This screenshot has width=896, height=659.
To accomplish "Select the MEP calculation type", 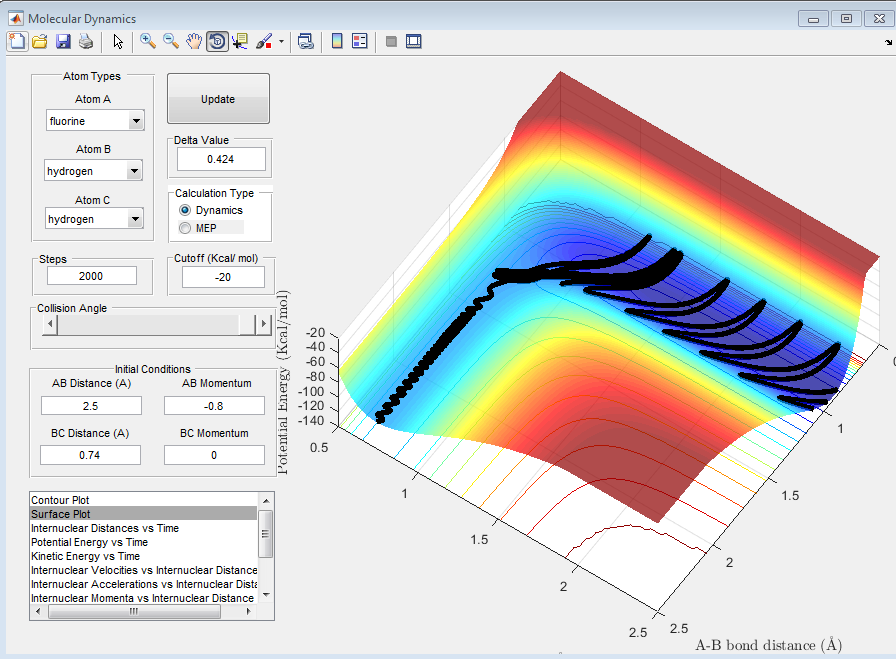I will (x=185, y=228).
